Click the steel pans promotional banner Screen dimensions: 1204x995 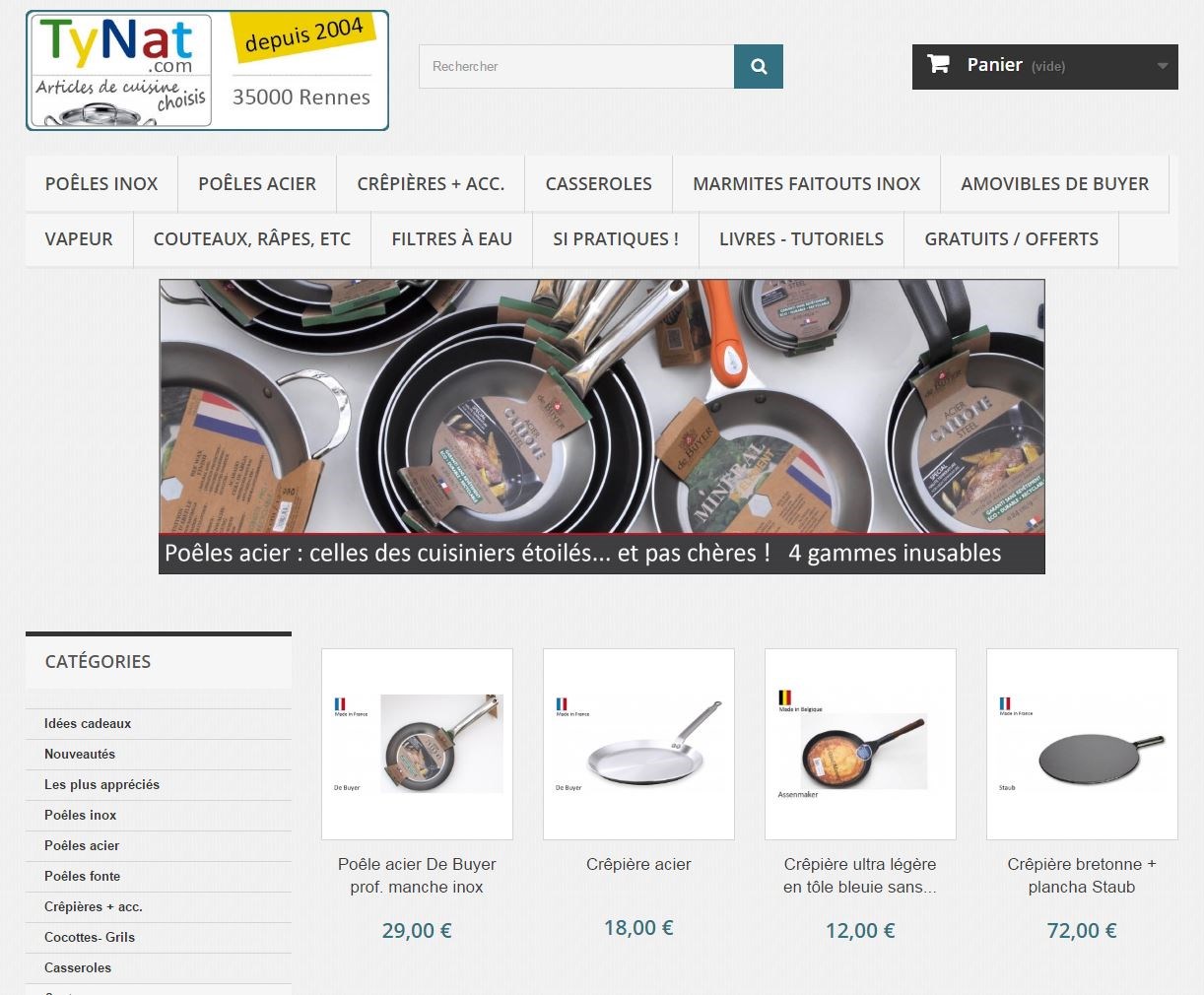(602, 427)
